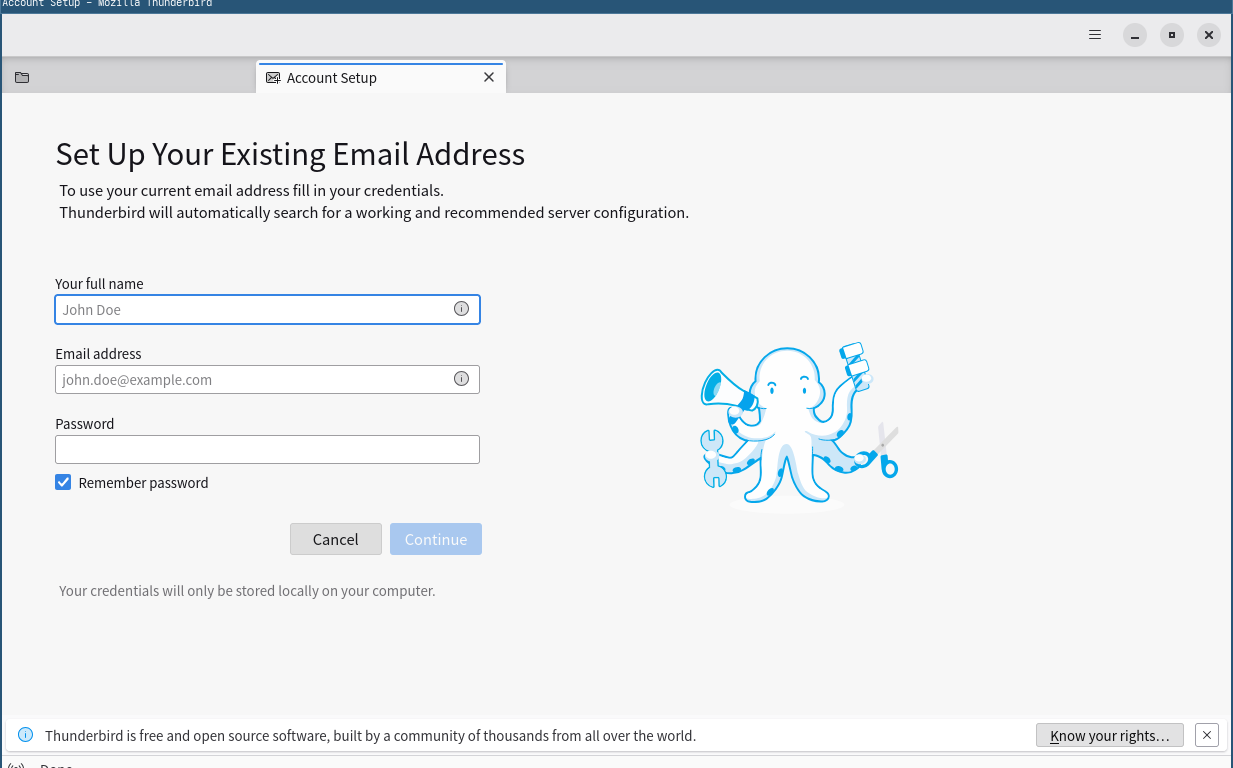Click the Continue button
Image resolution: width=1233 pixels, height=768 pixels.
[436, 539]
